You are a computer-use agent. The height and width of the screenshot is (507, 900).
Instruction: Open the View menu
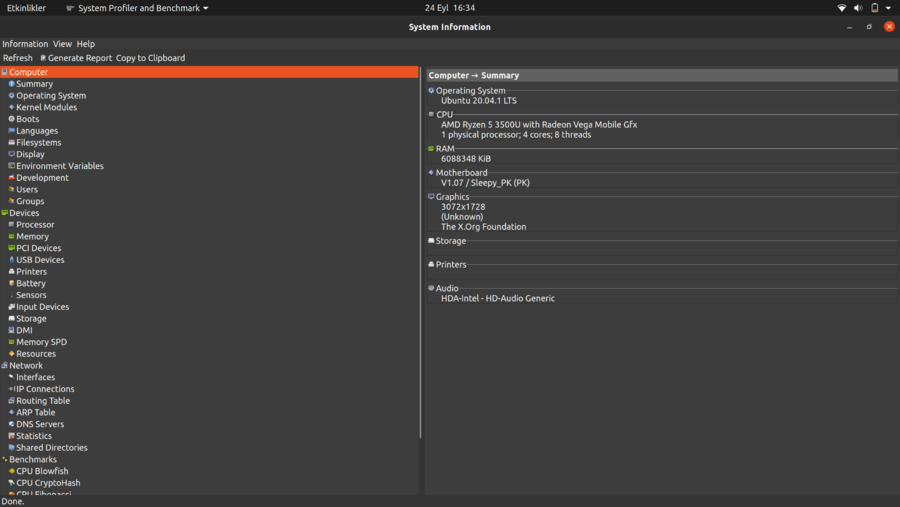click(62, 44)
